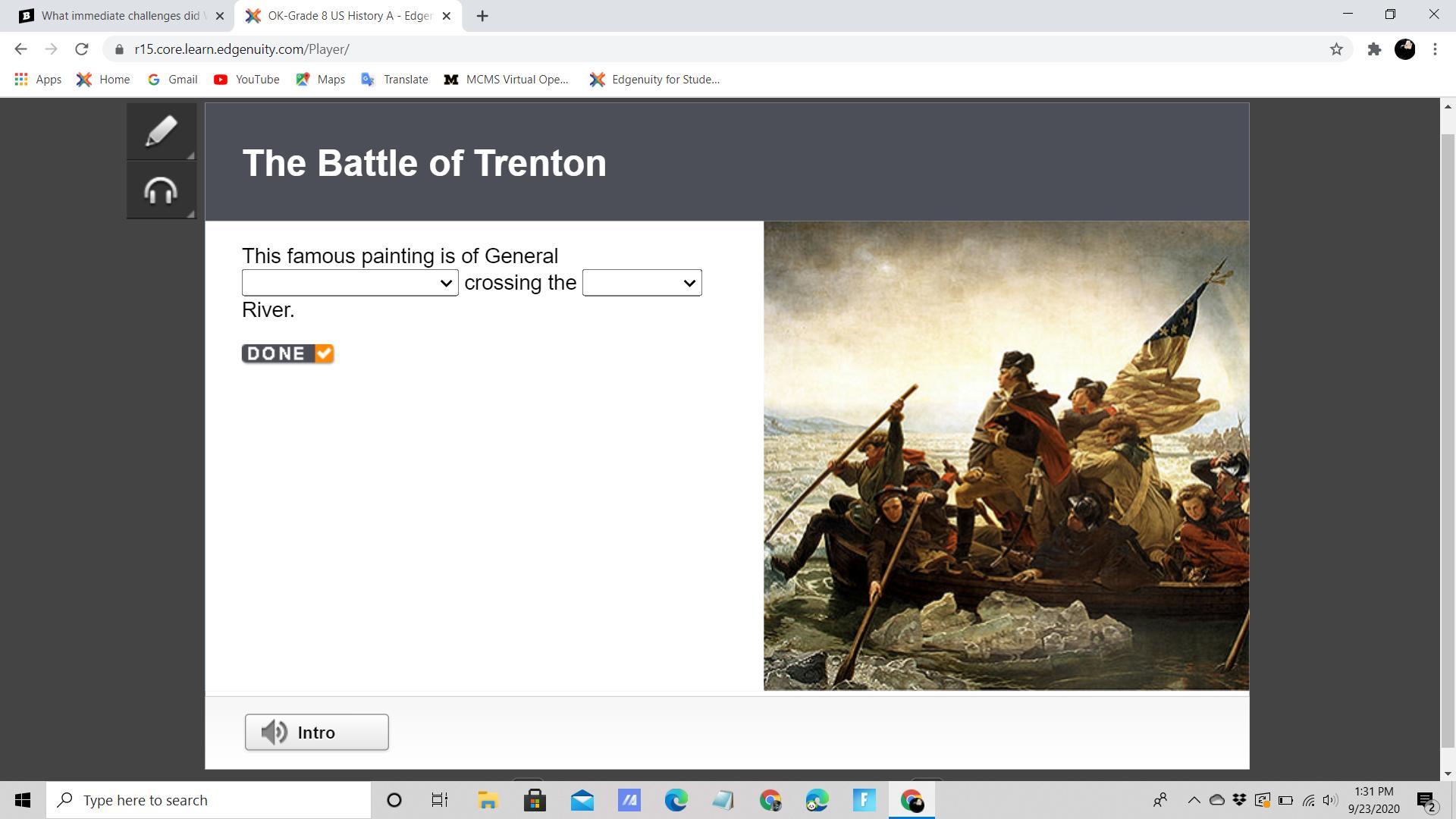The width and height of the screenshot is (1456, 819).
Task: Click the address bar URL
Action: click(242, 49)
